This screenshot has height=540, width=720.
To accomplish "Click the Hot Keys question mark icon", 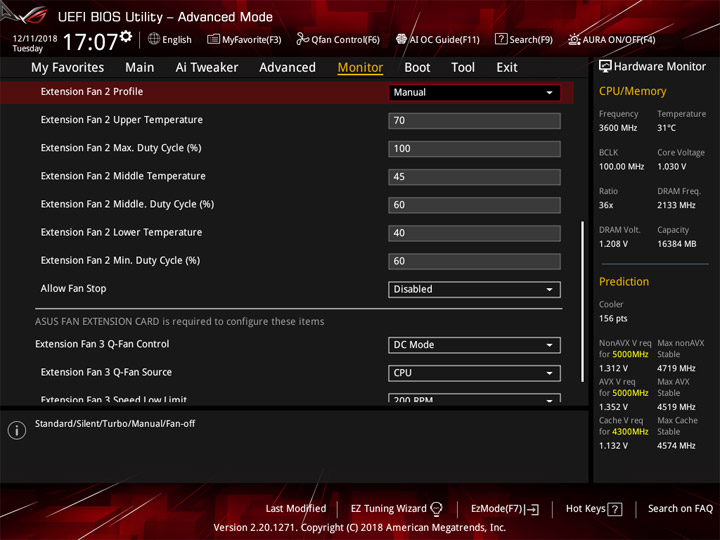I will (x=615, y=509).
